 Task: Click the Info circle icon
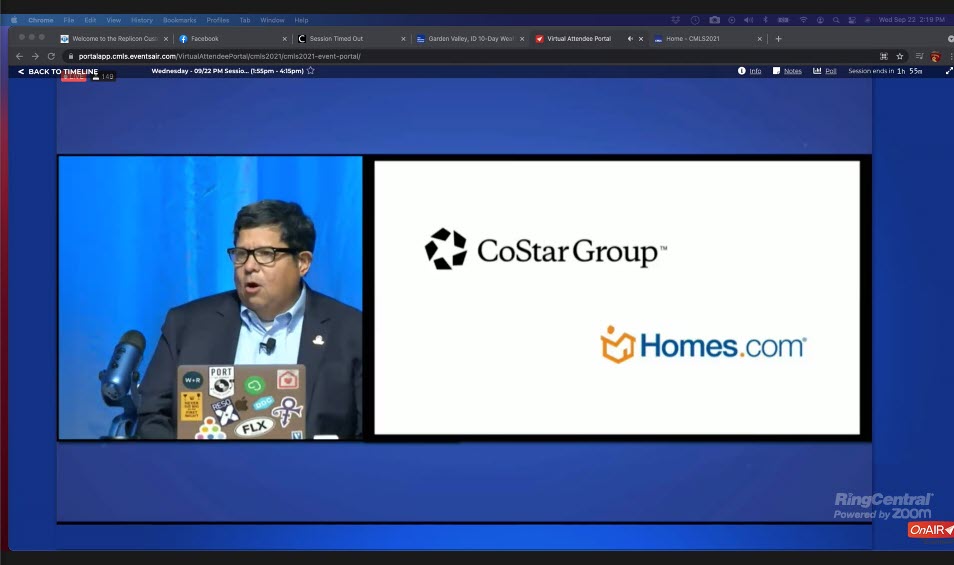(741, 71)
